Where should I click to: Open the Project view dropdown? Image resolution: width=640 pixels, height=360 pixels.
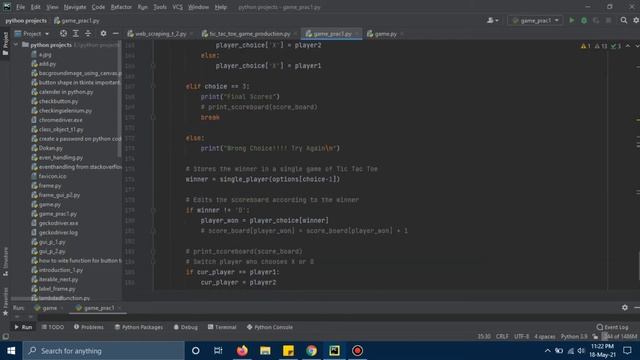32,33
